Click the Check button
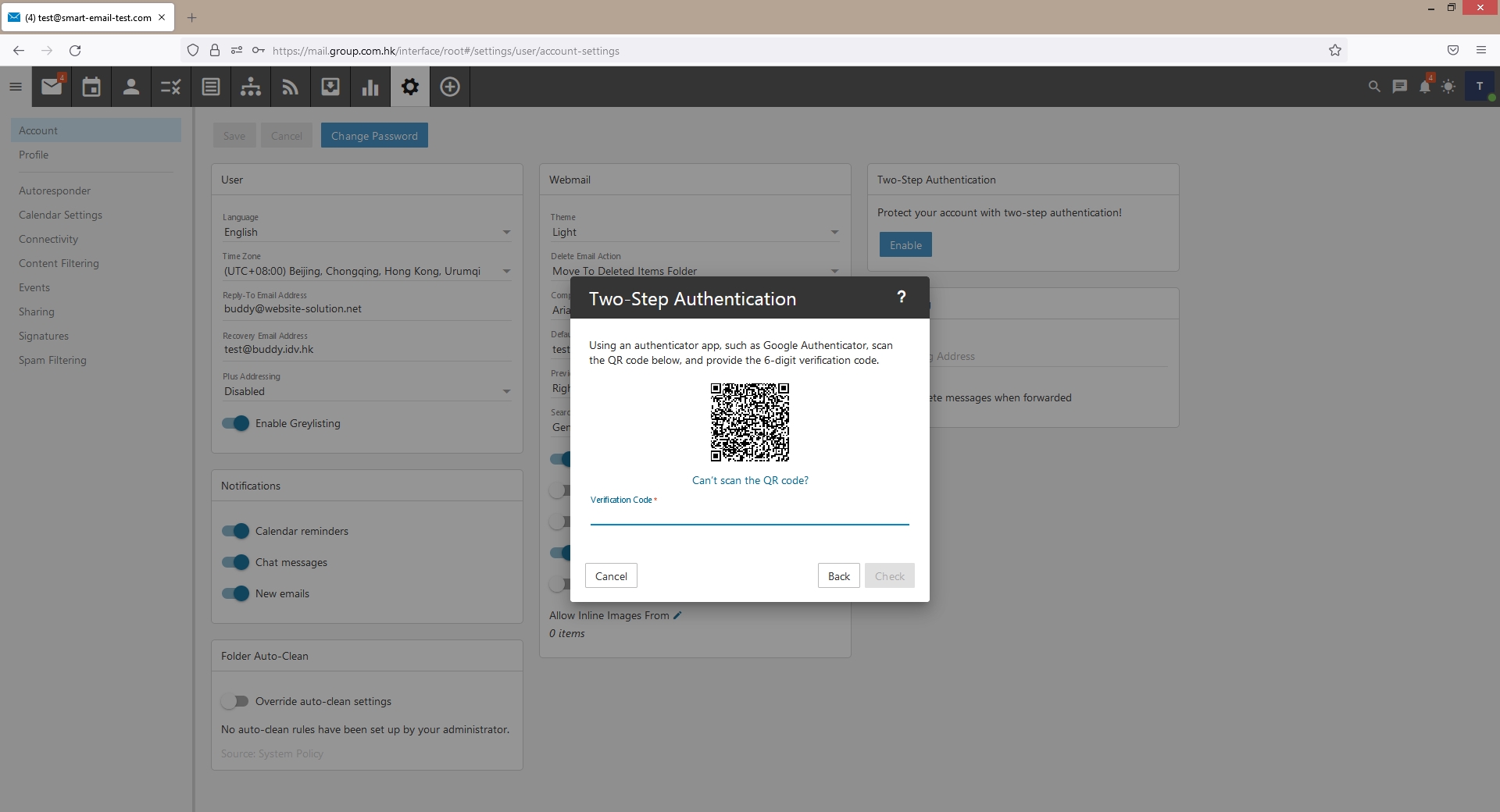 tap(890, 575)
